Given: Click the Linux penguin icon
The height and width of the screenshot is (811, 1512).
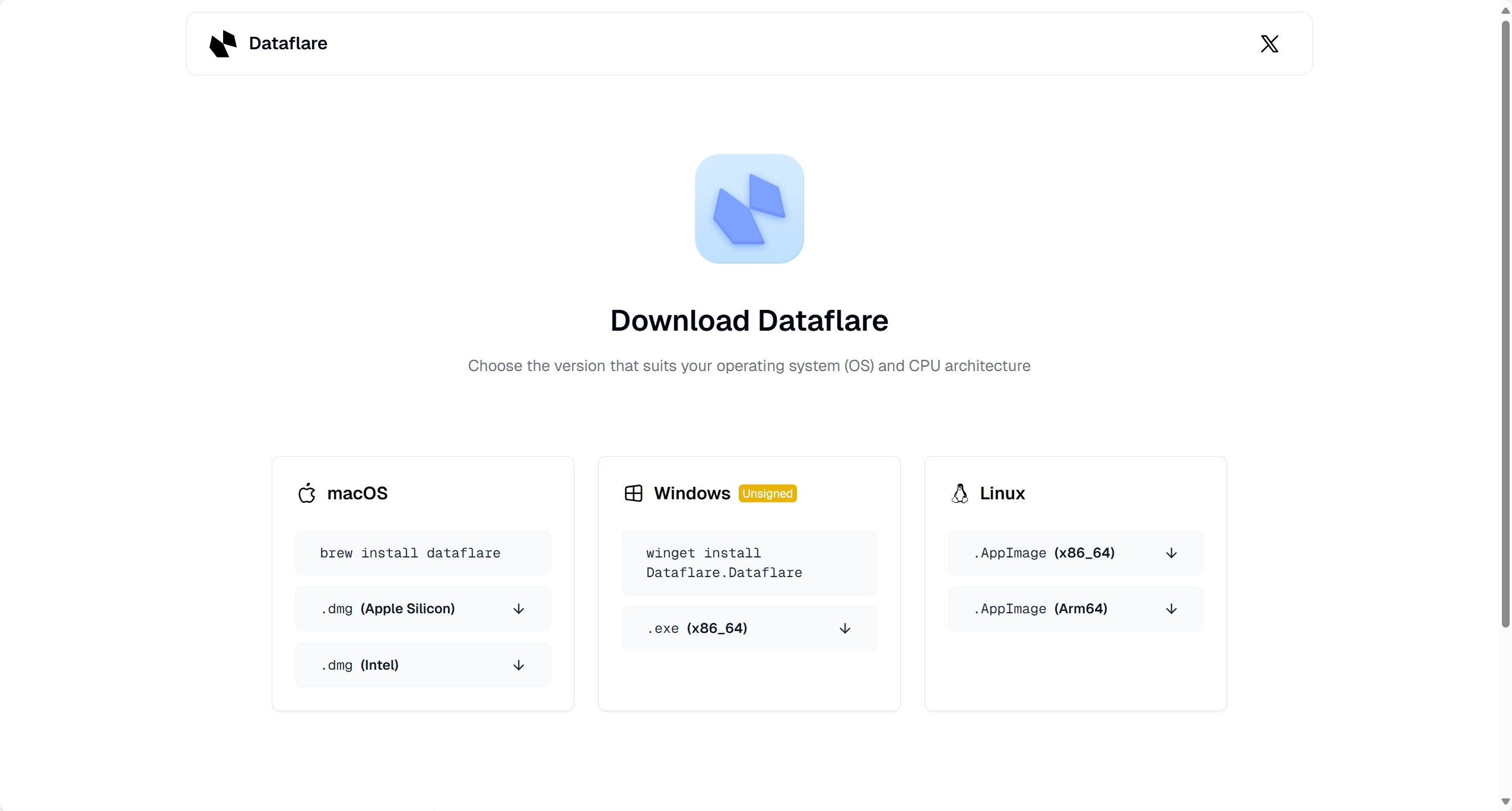Looking at the screenshot, I should click(960, 493).
